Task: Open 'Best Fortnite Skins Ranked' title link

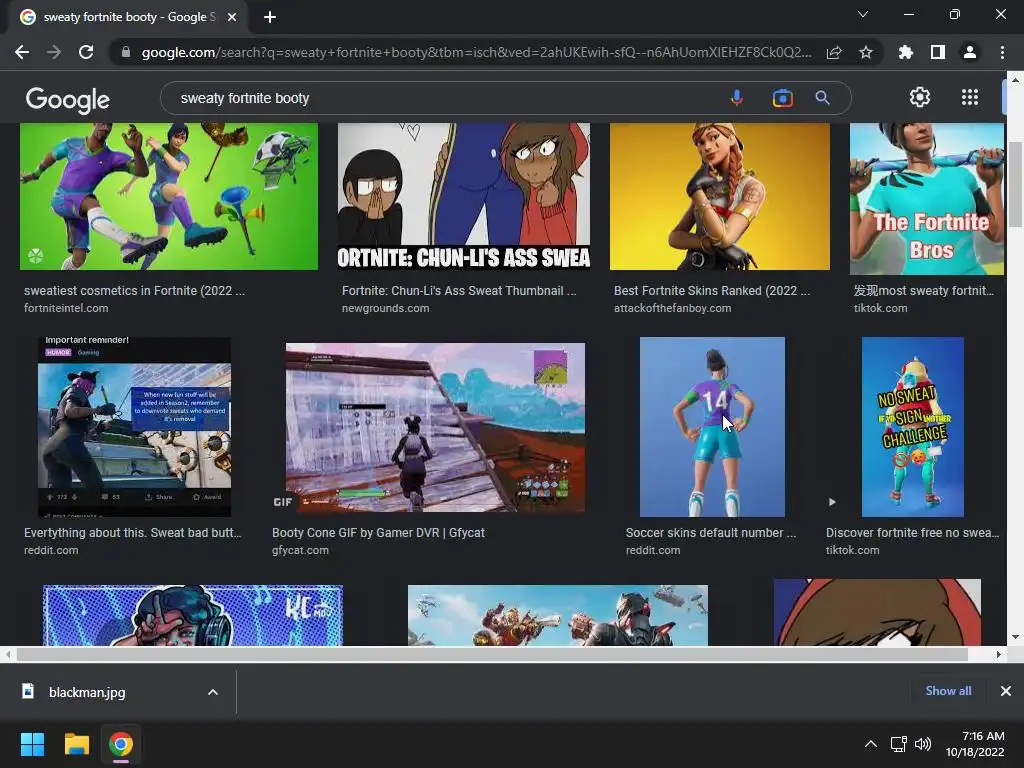Action: pyautogui.click(x=712, y=291)
